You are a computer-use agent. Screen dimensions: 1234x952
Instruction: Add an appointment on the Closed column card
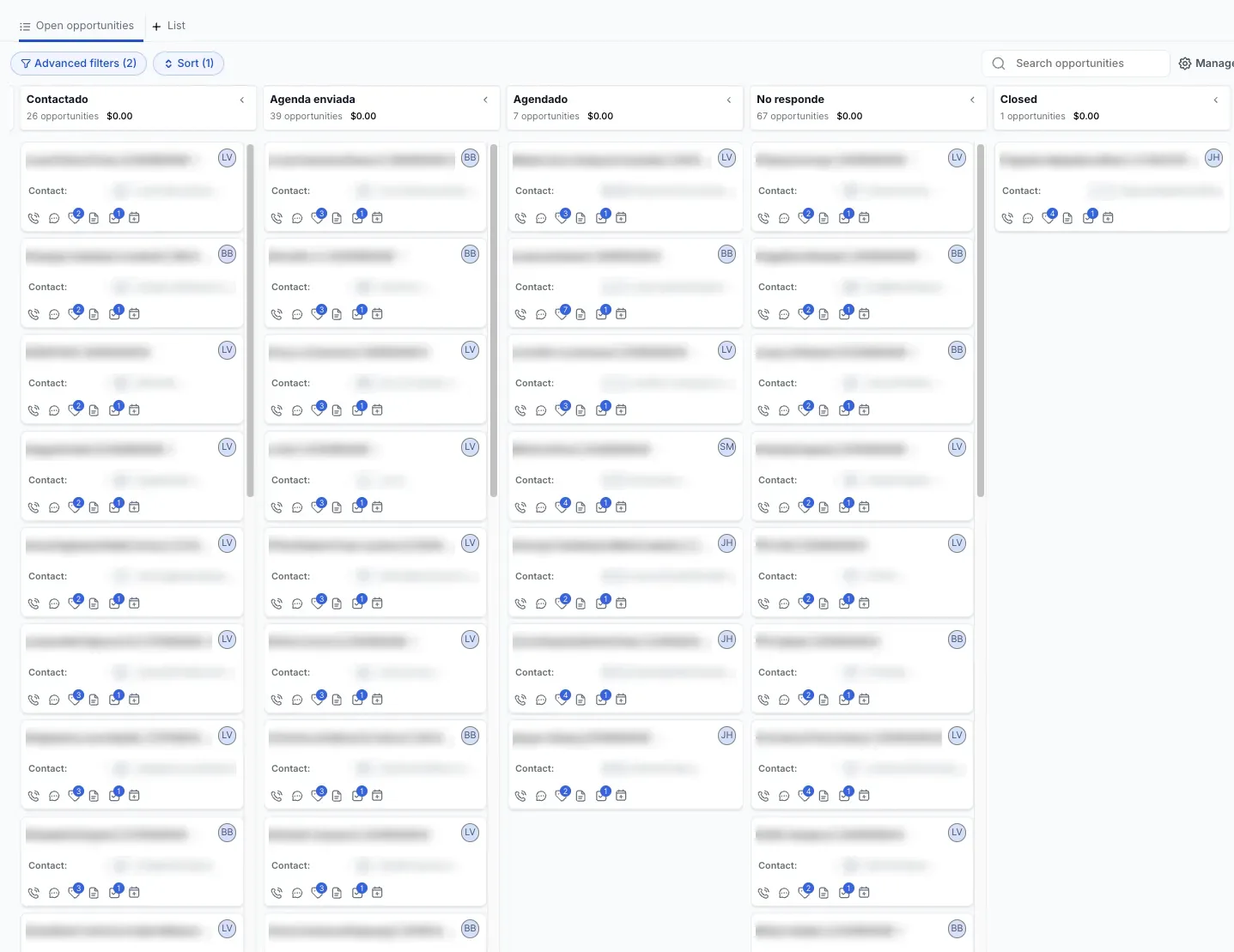click(x=1108, y=218)
